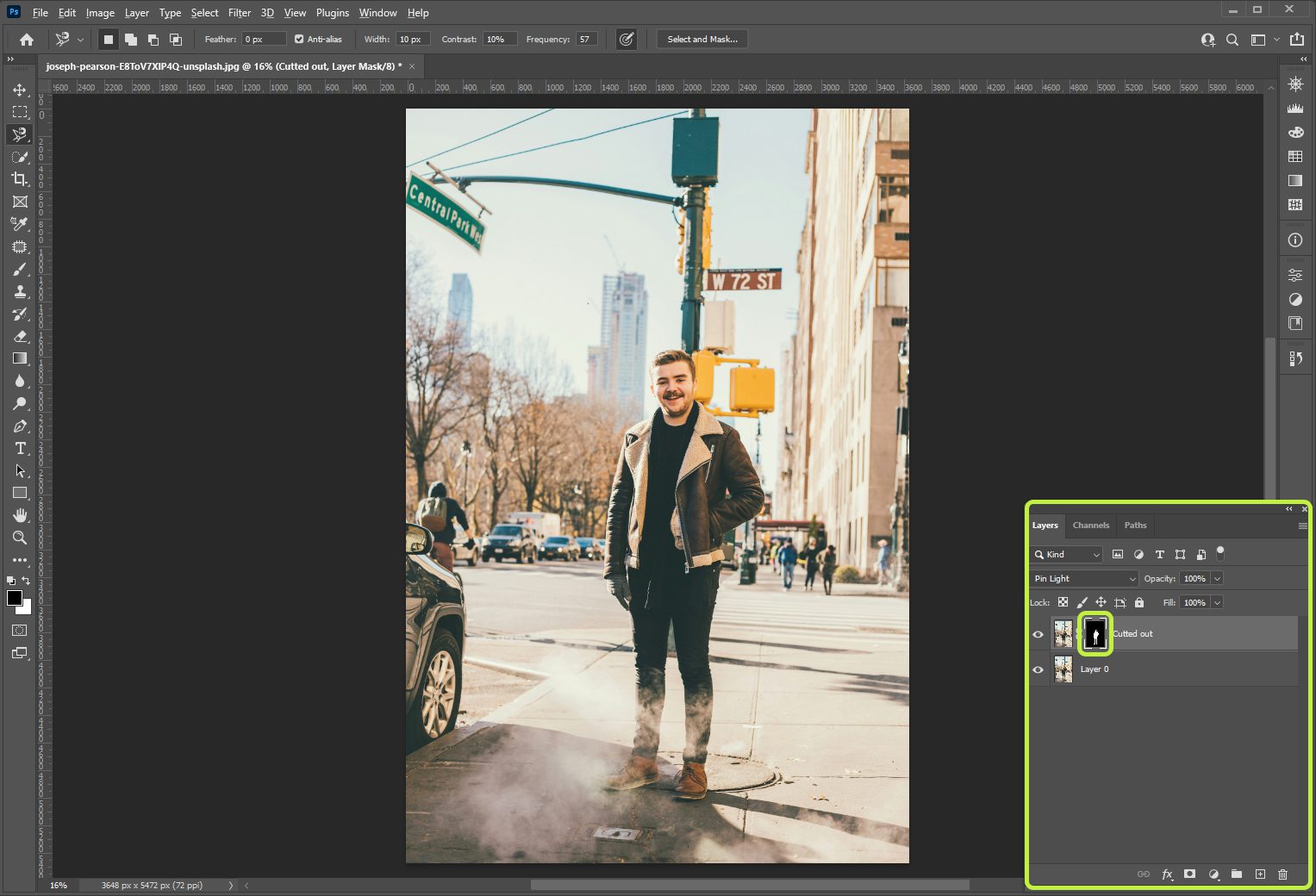Open the Swatches panel grid icon
This screenshot has height=896, width=1316.
(1295, 157)
